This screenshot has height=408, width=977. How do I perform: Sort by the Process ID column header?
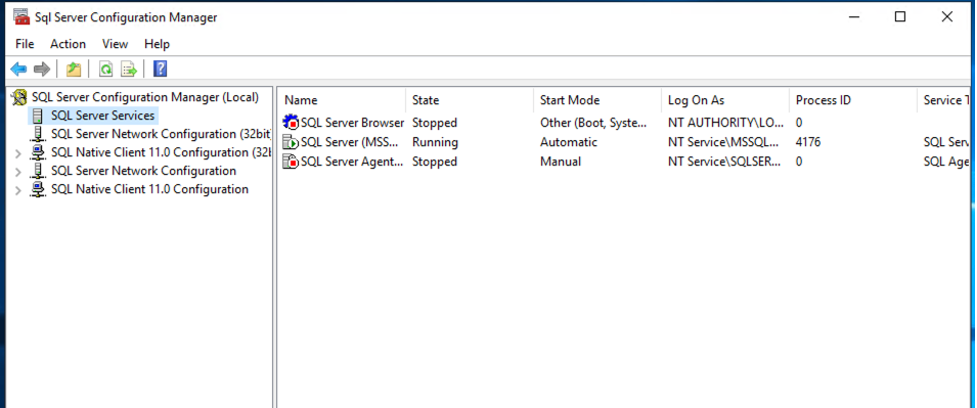[853, 100]
